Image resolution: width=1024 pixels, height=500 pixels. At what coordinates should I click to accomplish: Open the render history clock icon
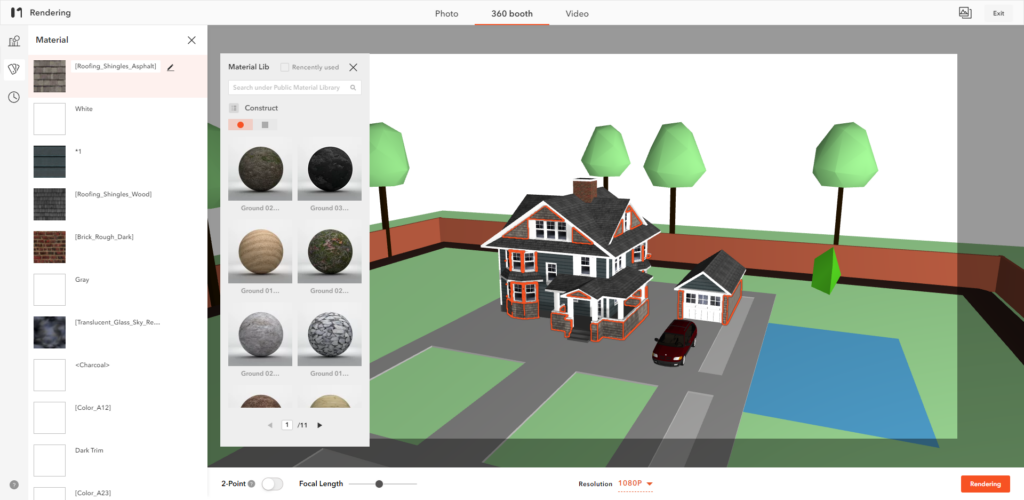pyautogui.click(x=14, y=97)
